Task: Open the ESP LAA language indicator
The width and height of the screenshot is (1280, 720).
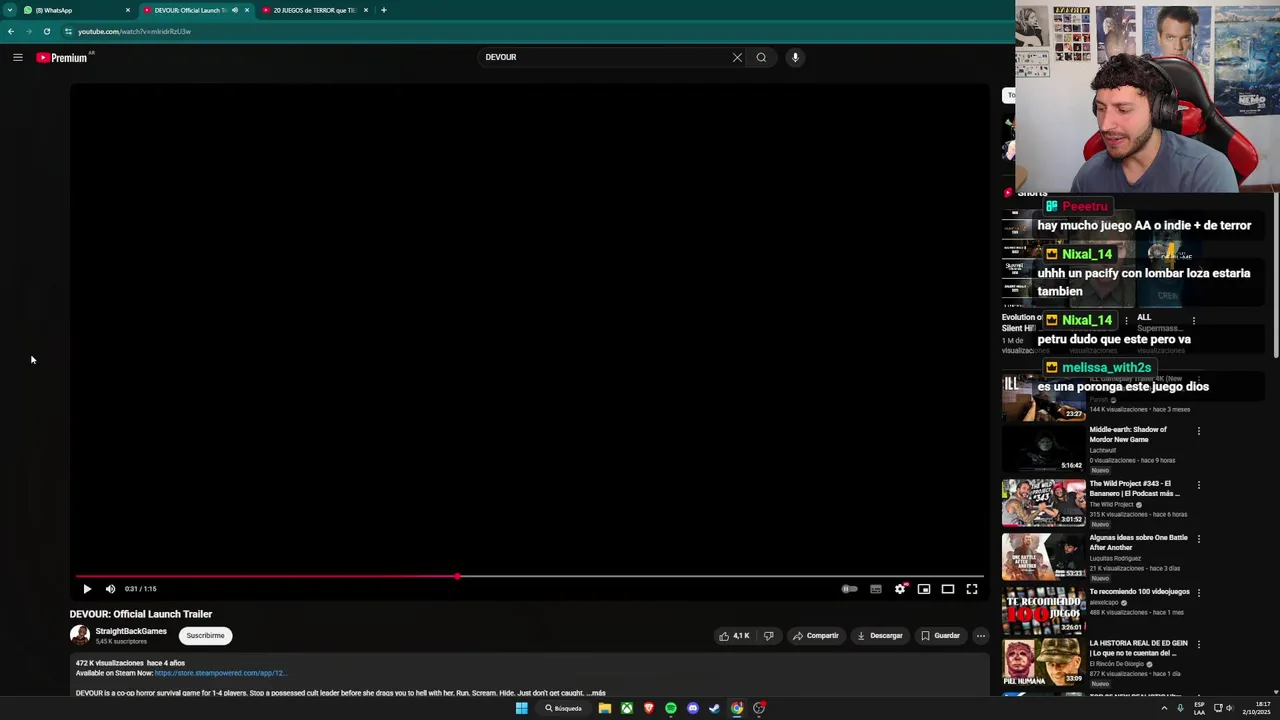Action: [x=1199, y=708]
